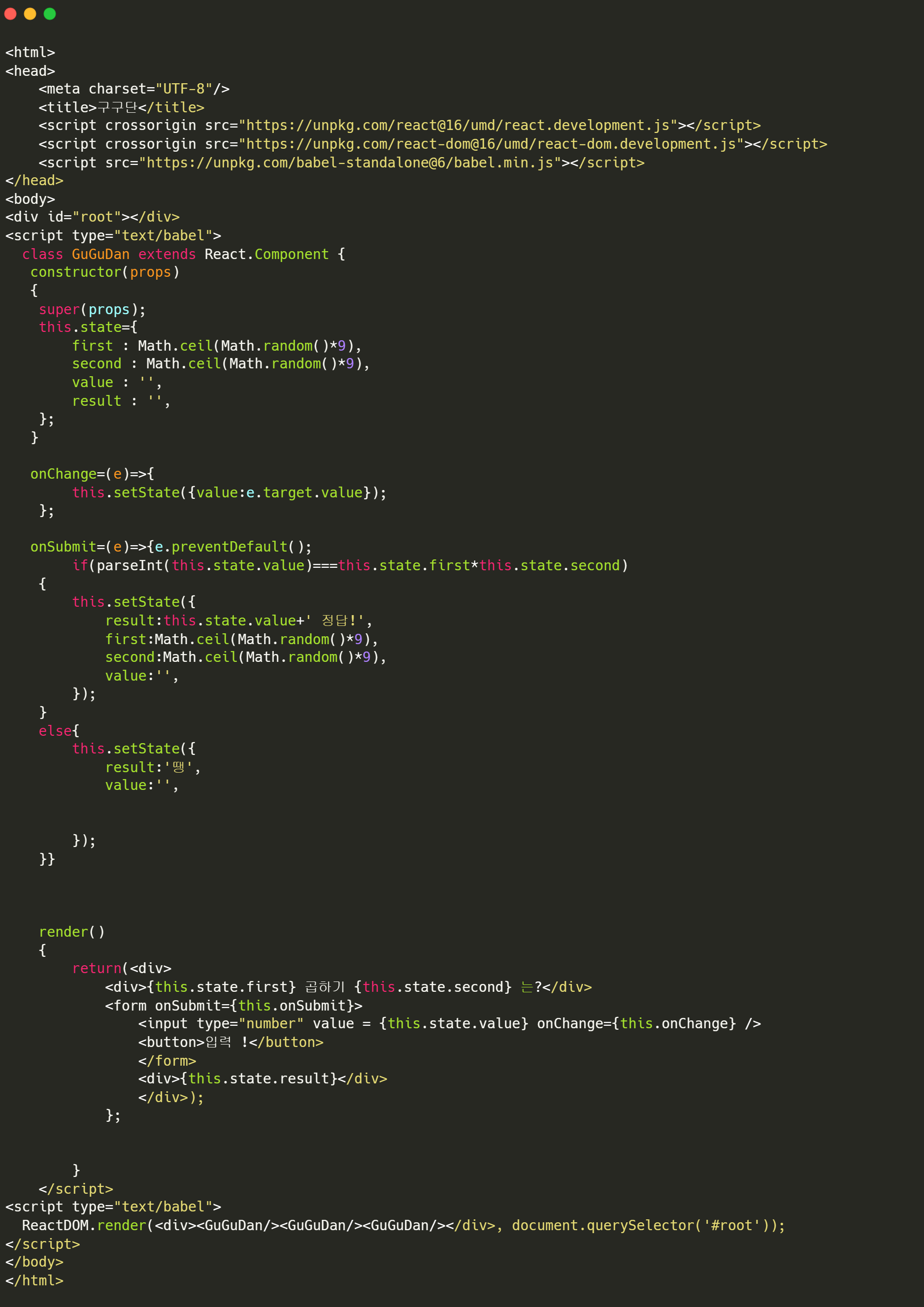Click the indented closing </script> tag
This screenshot has height=1307, width=924.
[76, 1189]
